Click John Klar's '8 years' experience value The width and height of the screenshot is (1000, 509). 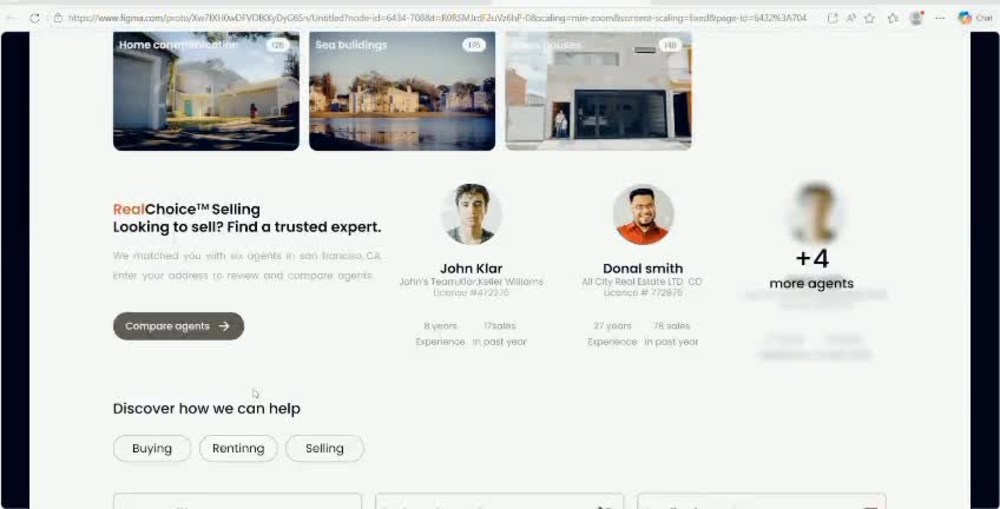441,326
